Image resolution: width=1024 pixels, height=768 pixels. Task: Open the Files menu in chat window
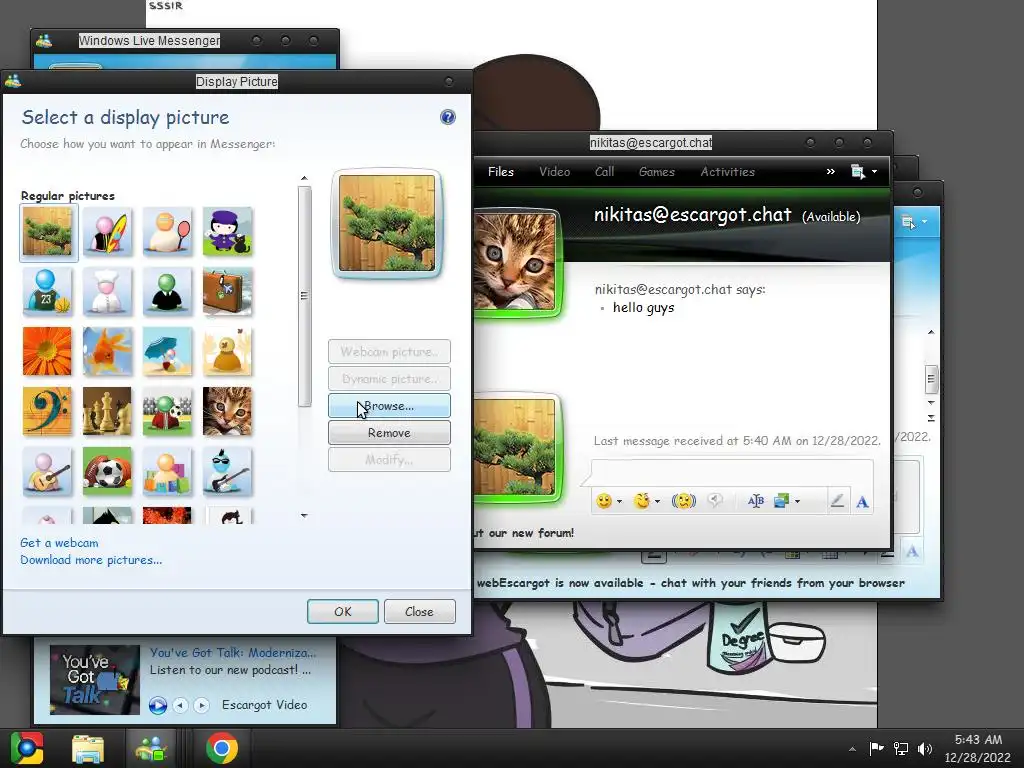point(501,172)
